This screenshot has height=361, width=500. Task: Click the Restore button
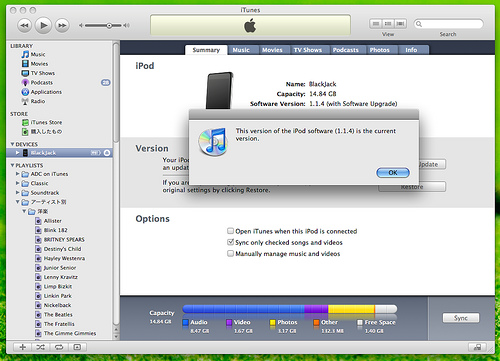coord(412,187)
